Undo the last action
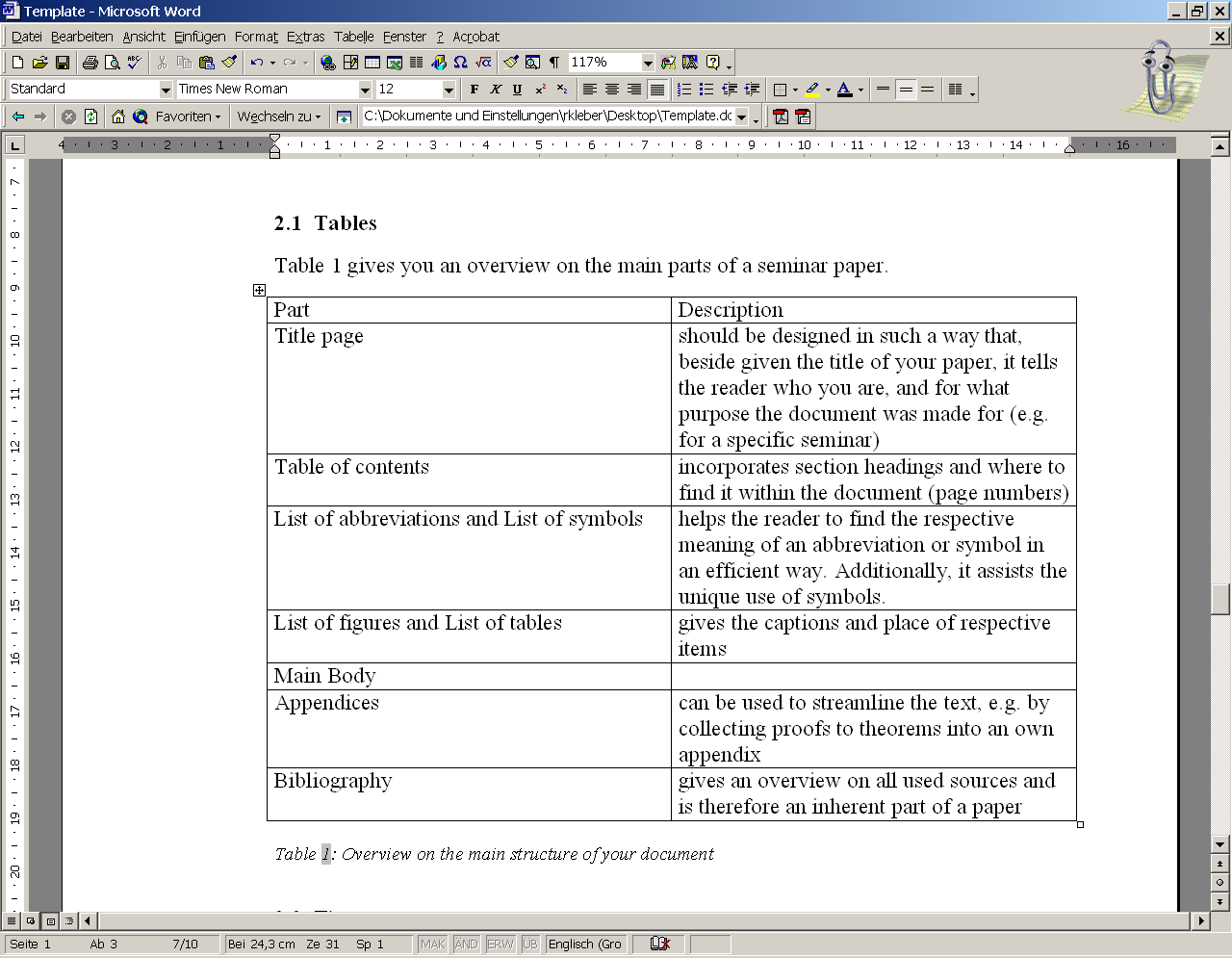Screen dimensions: 1232x958 [256, 63]
